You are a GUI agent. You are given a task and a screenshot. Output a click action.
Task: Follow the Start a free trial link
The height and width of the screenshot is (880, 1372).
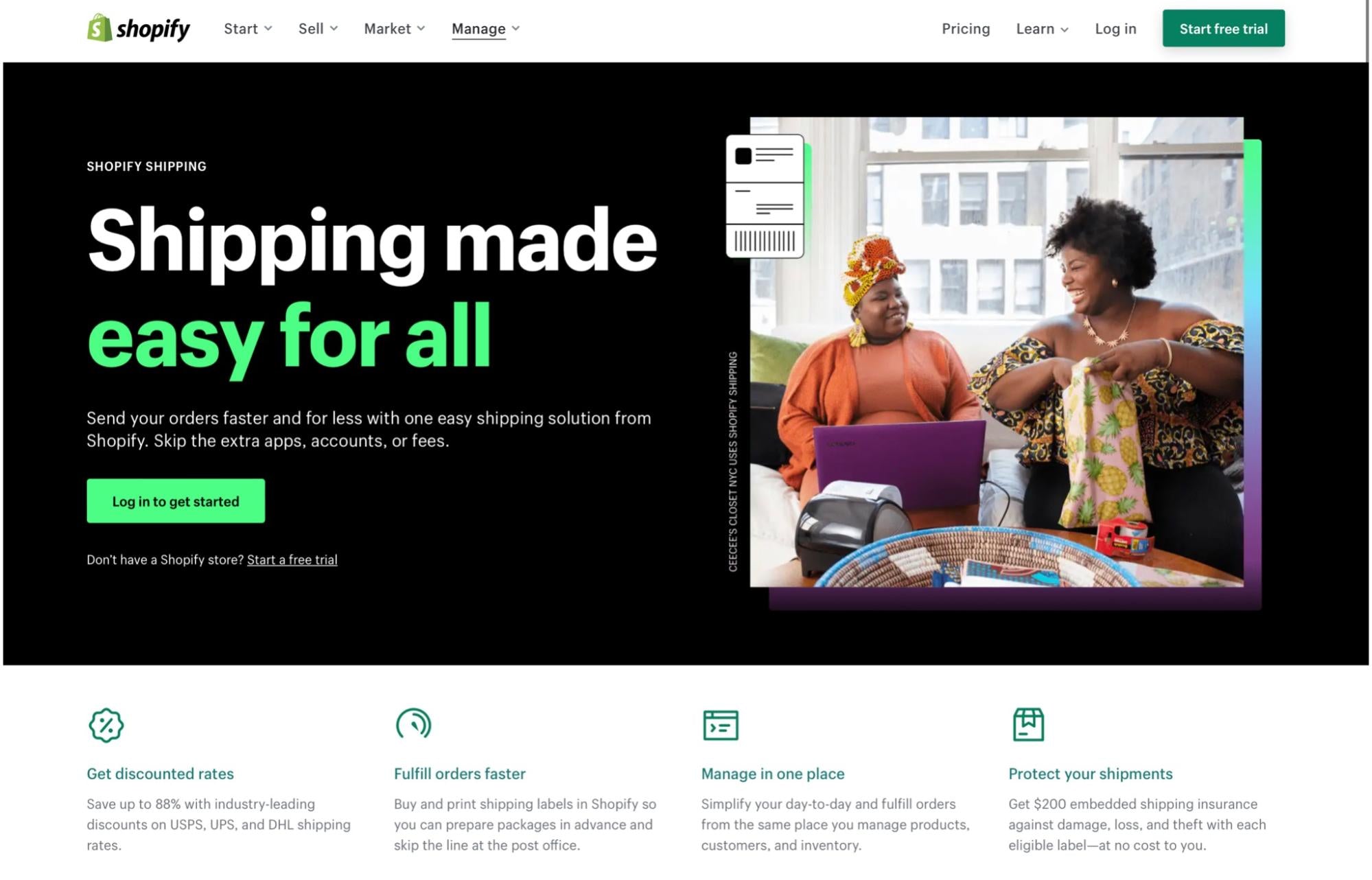point(292,560)
